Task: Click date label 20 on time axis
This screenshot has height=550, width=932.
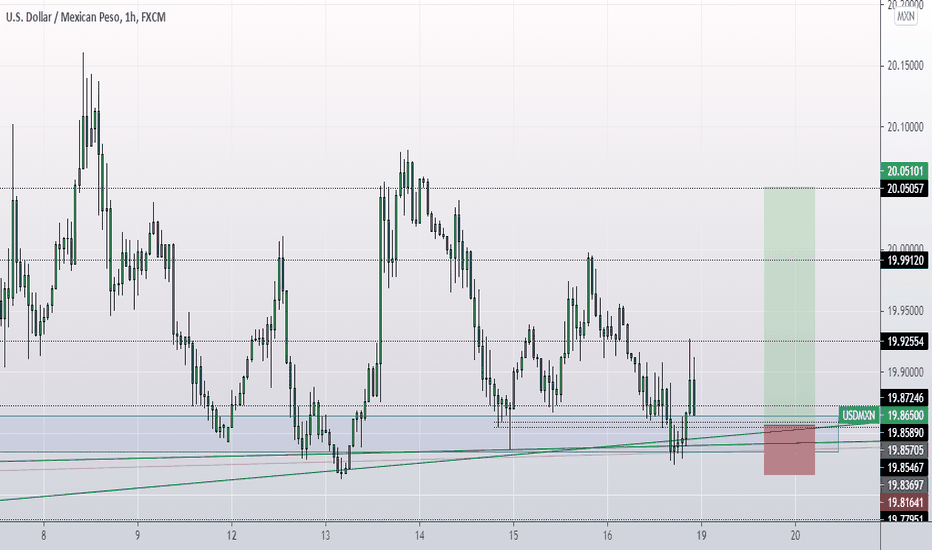Action: tap(795, 536)
